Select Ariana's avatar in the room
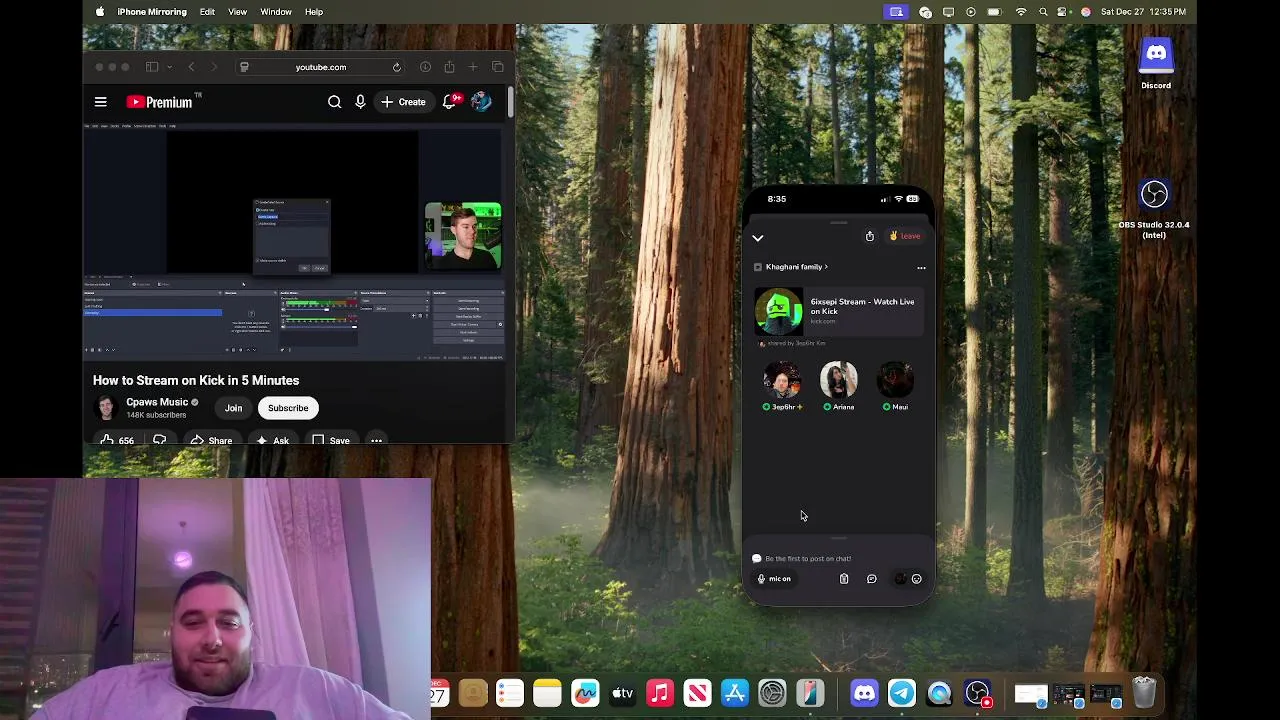The image size is (1280, 720). click(x=838, y=381)
